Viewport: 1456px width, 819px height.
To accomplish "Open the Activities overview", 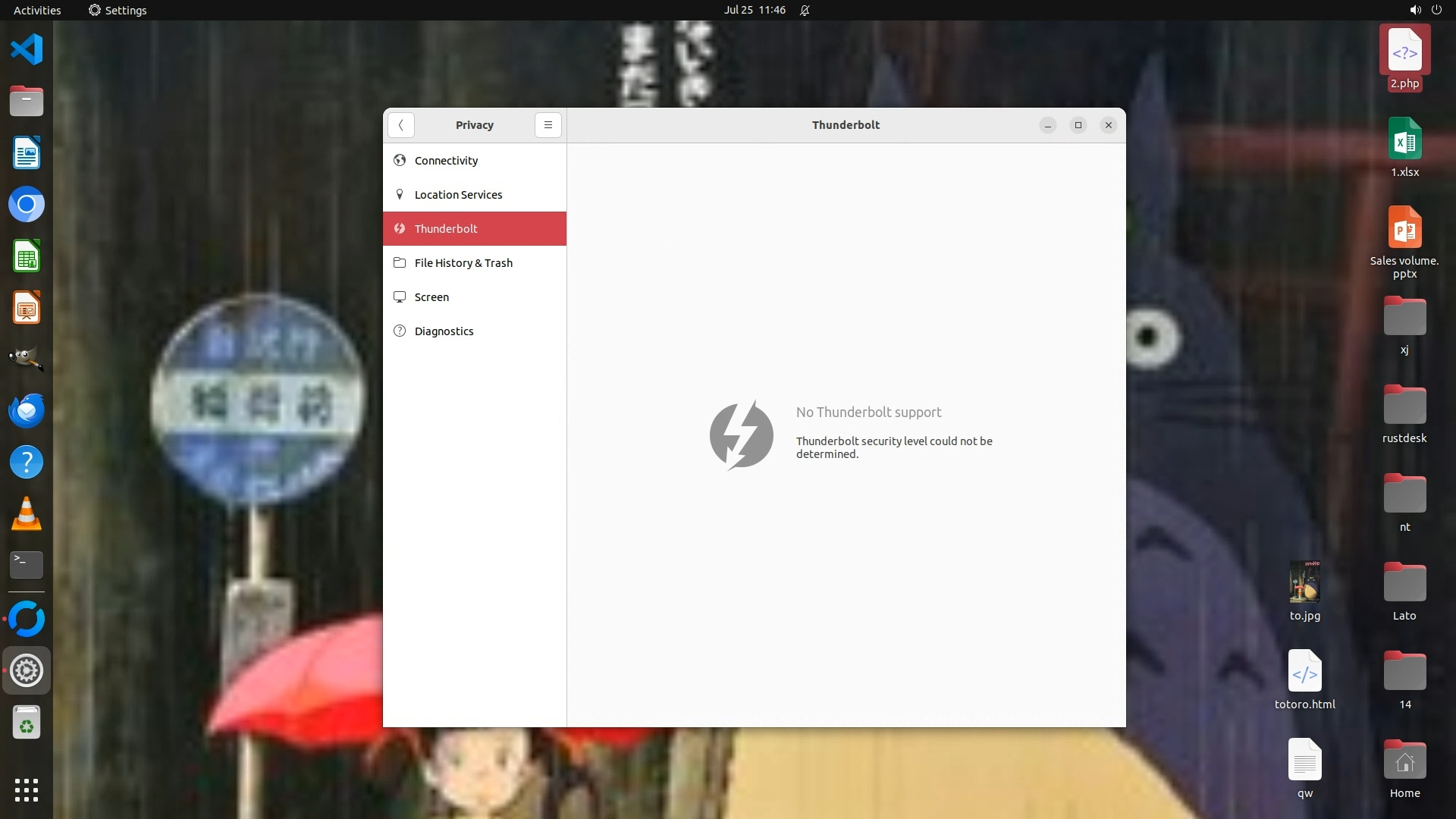I will point(37,10).
